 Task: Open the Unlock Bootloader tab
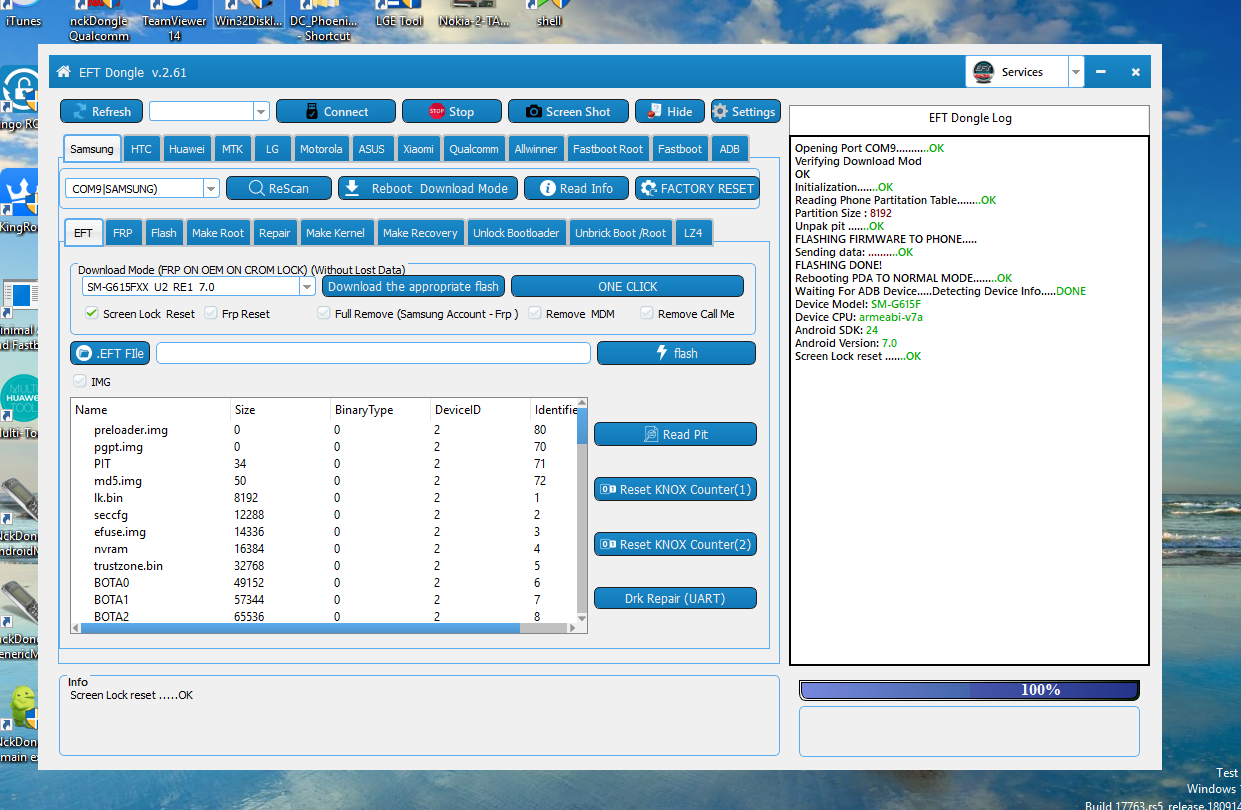pyautogui.click(x=516, y=233)
